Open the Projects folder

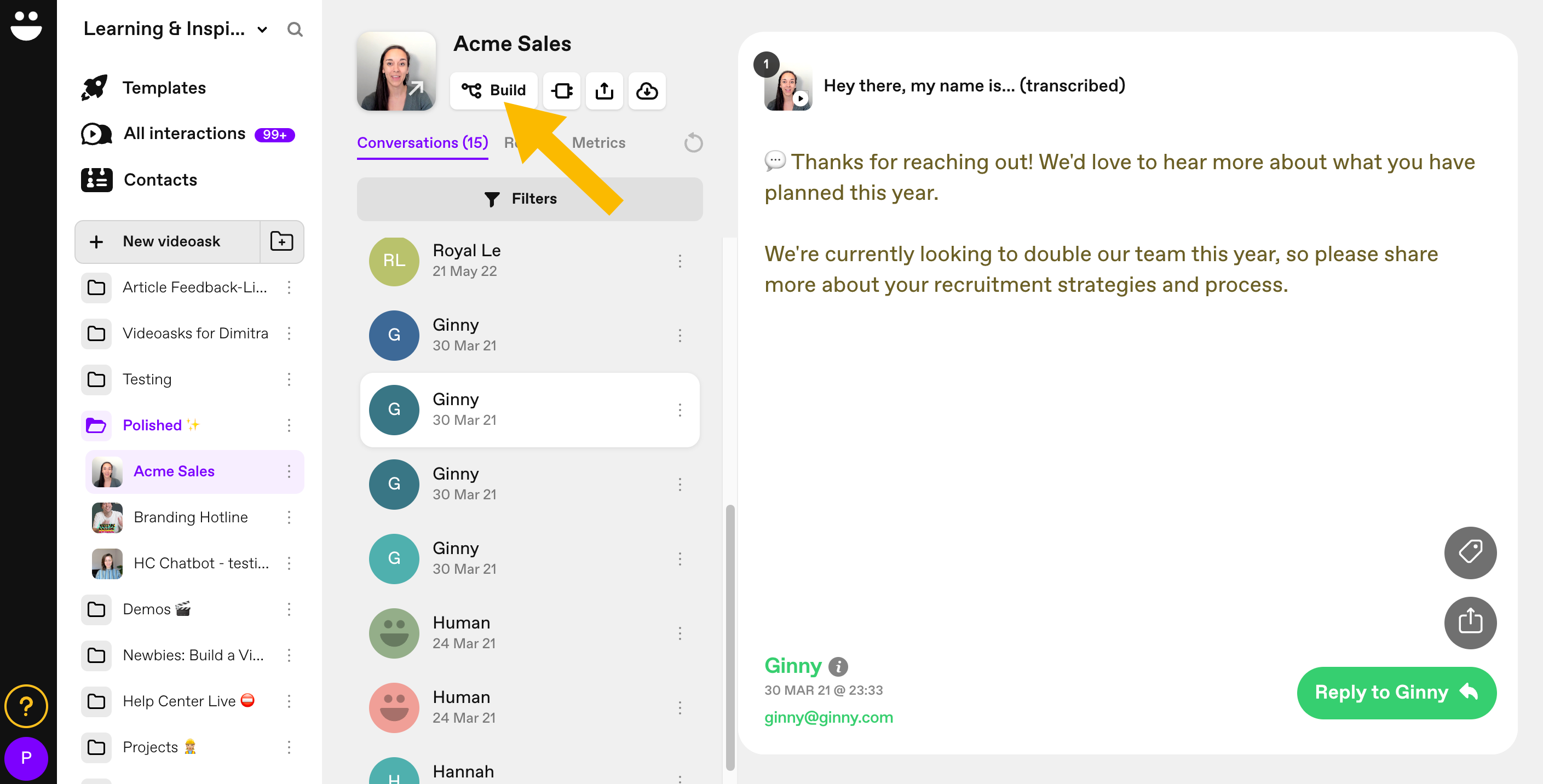point(140,747)
